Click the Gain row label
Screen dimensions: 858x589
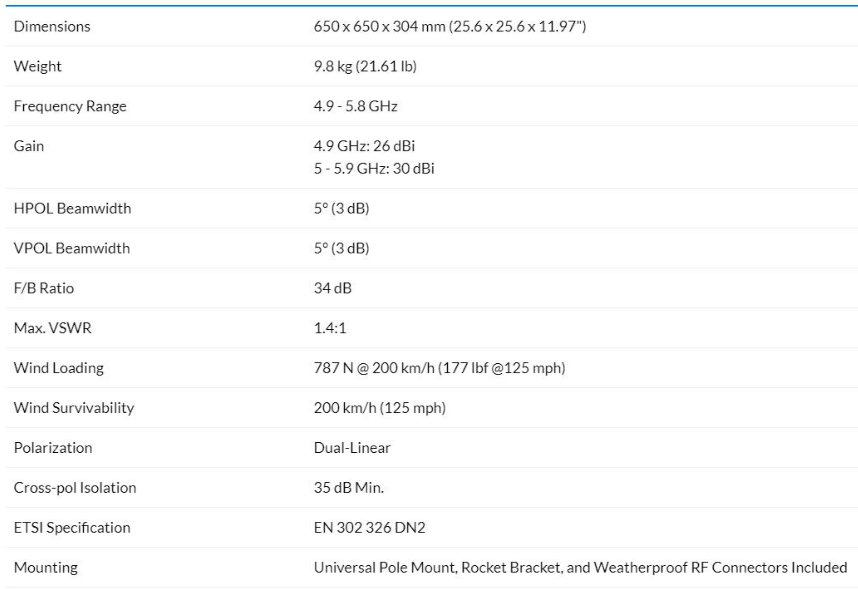point(29,146)
